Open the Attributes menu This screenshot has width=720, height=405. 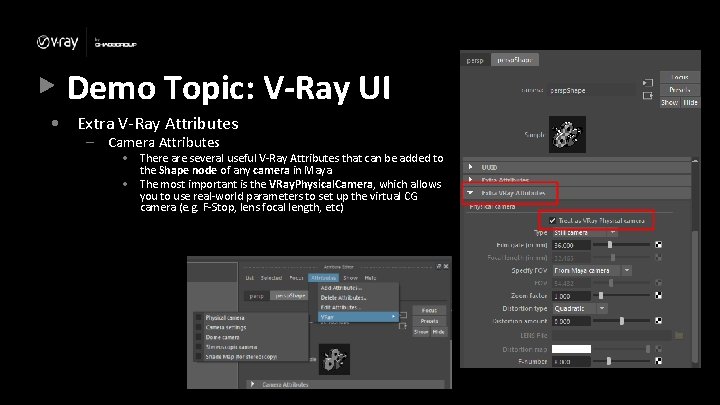[323, 278]
